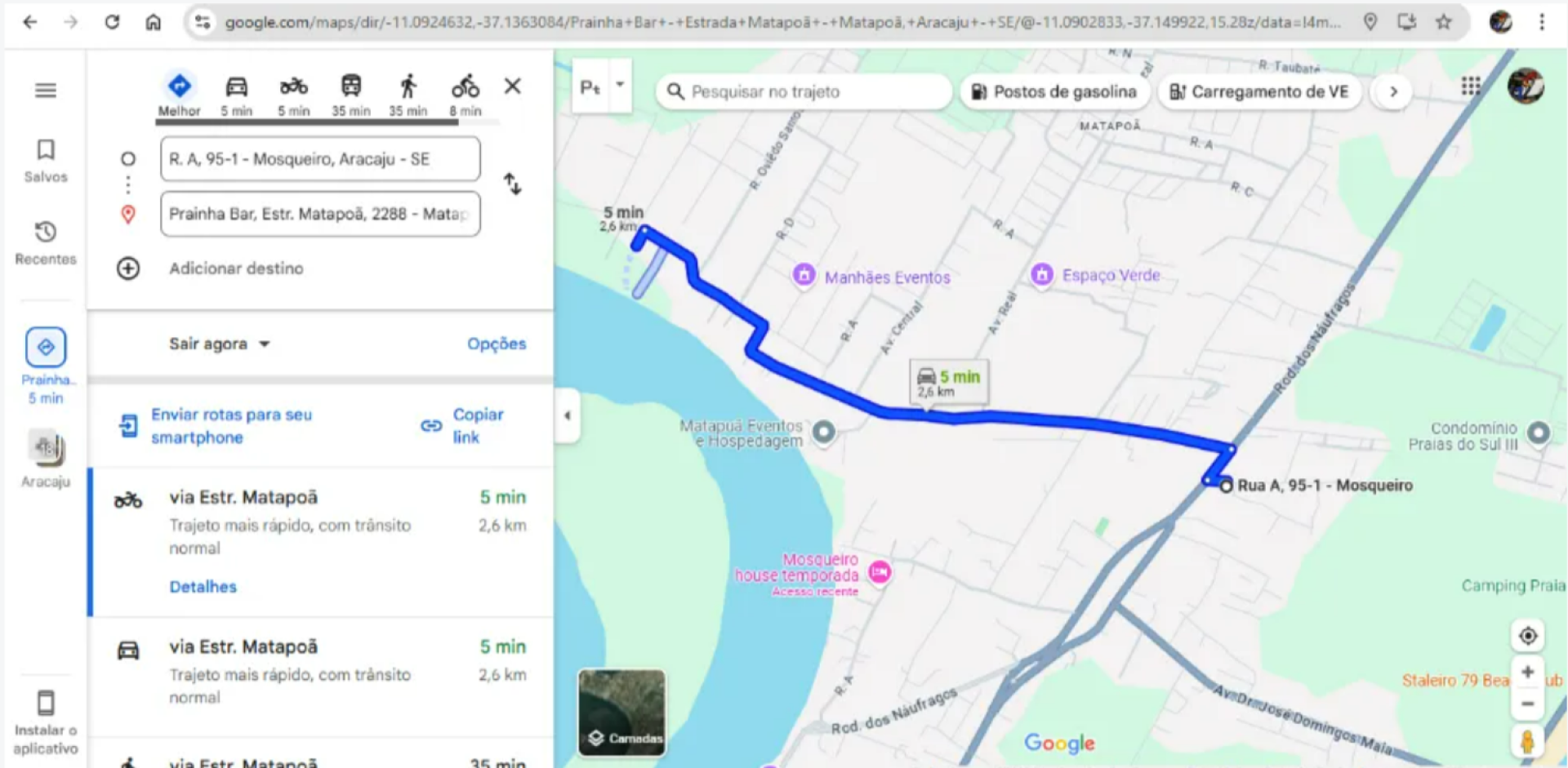Click the site info icon in address bar

click(x=202, y=22)
